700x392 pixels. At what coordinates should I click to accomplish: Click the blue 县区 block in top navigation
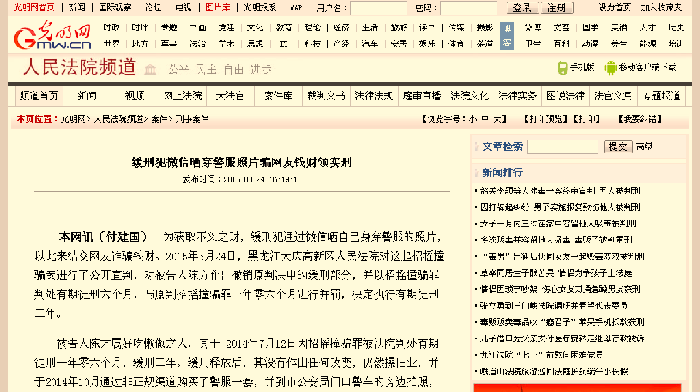click(507, 36)
